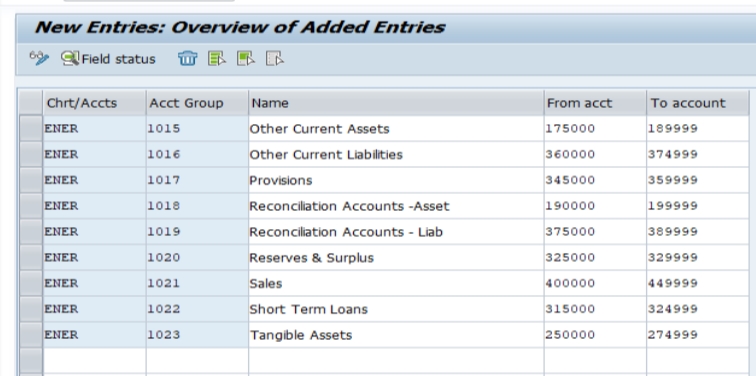
Task: Select the whole table via corner selector
Action: 31,103
